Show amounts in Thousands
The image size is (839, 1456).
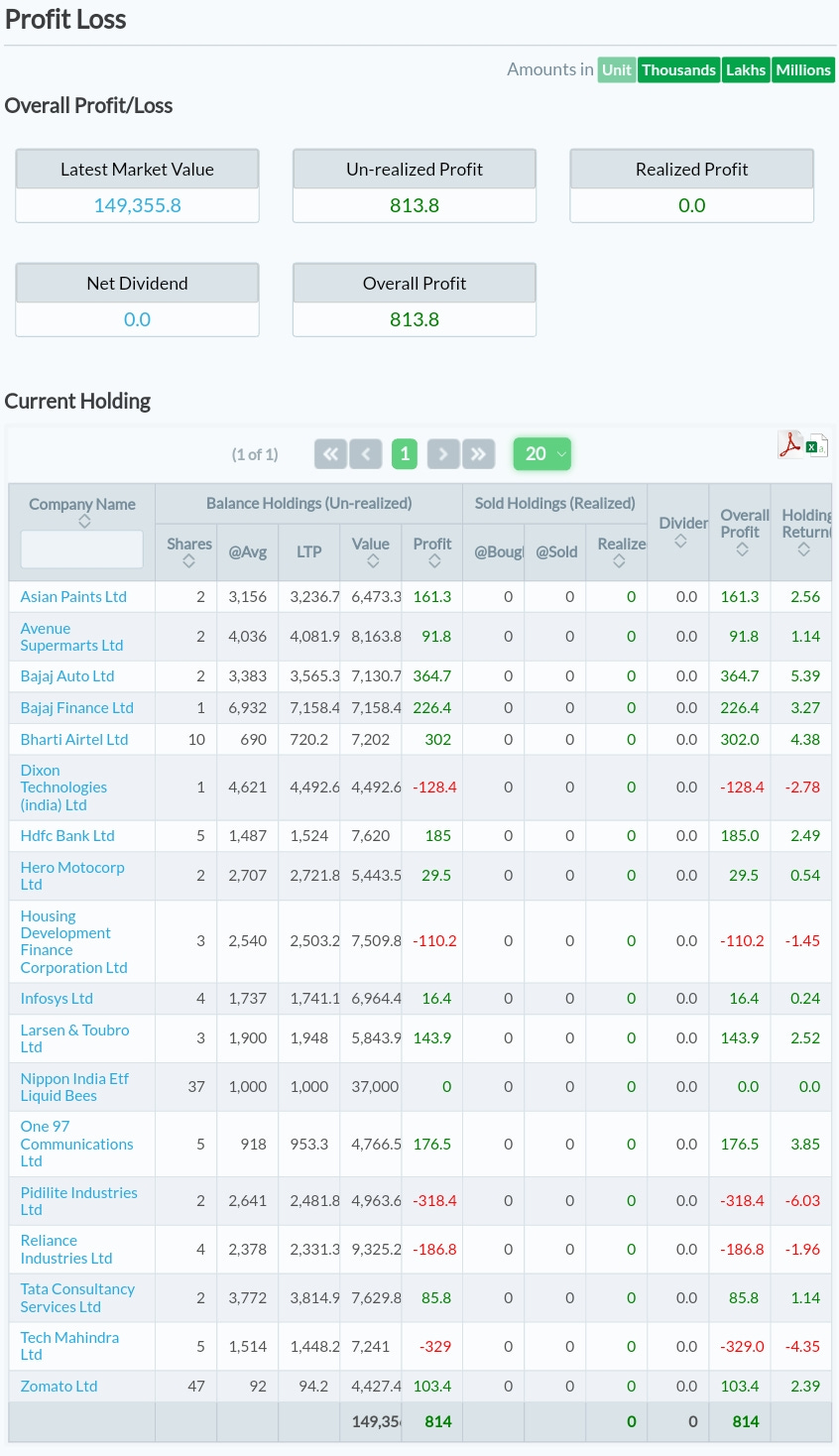pos(678,69)
